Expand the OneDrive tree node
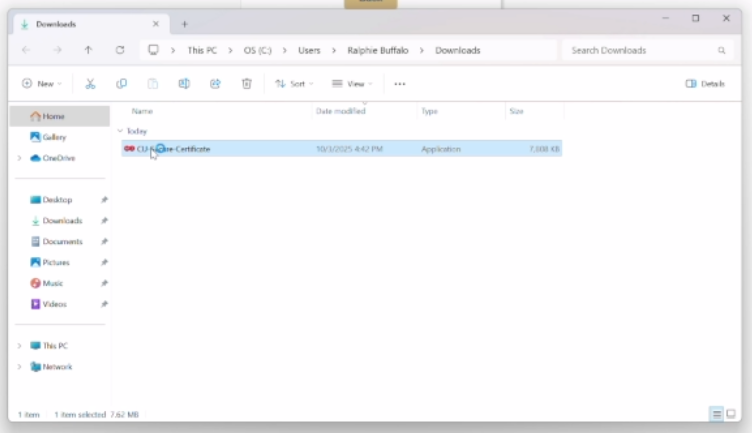The image size is (752, 433). pos(19,158)
